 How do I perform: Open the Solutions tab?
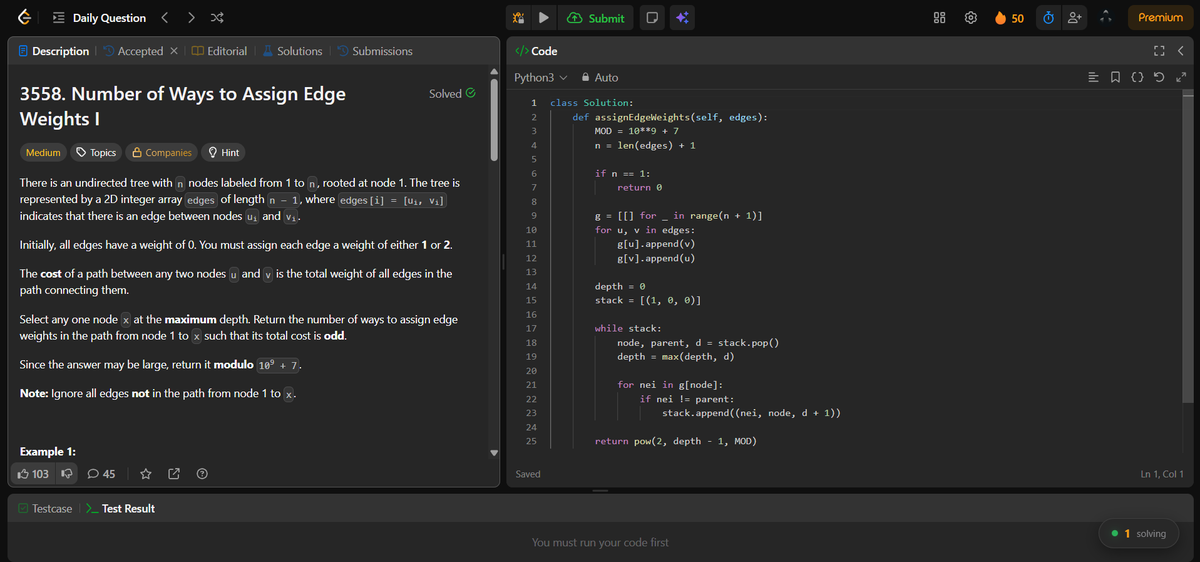(x=292, y=51)
